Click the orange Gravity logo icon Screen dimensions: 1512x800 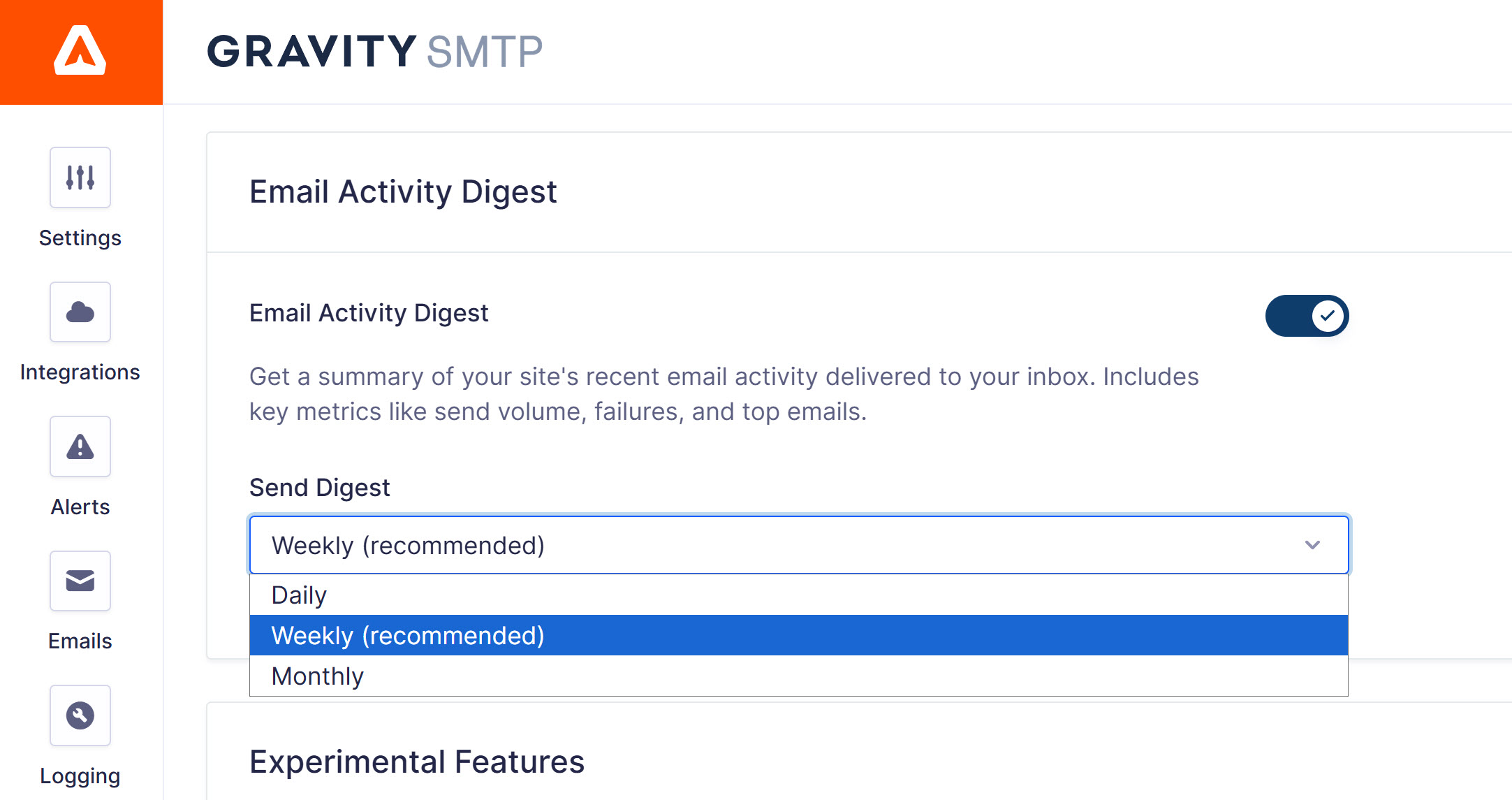(80, 52)
